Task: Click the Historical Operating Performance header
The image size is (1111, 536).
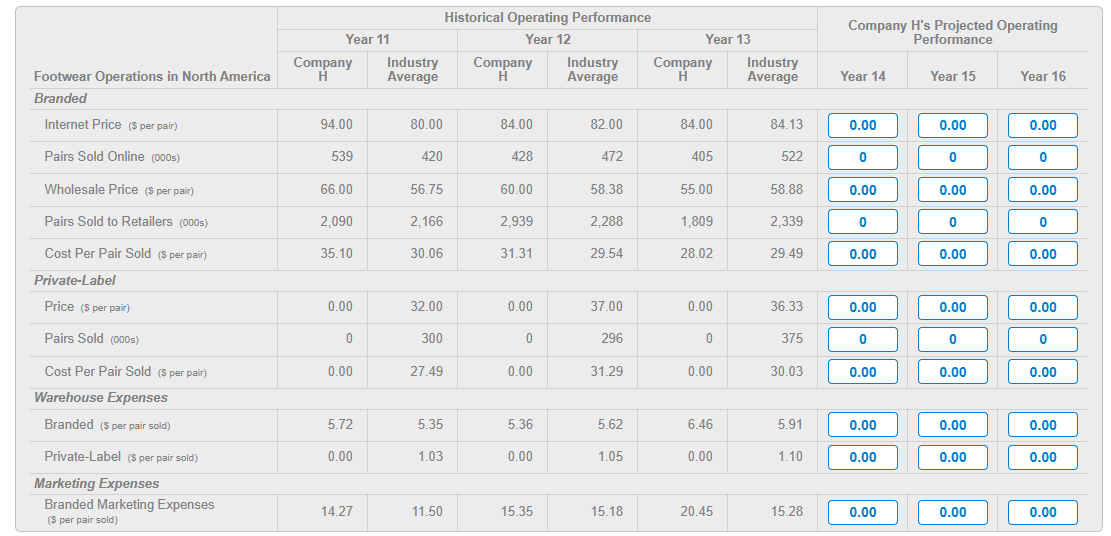Action: (x=547, y=18)
